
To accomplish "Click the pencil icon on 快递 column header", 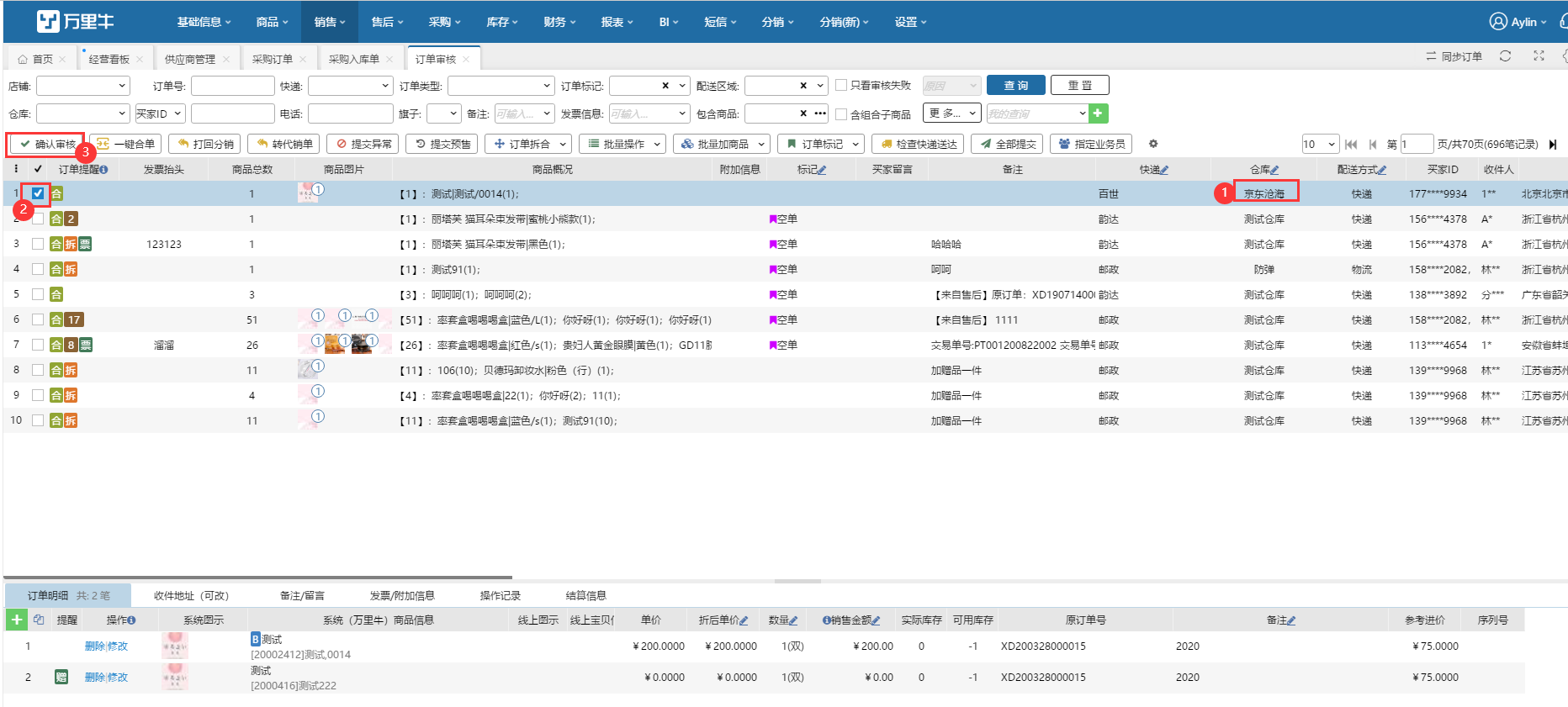I will point(1164,170).
